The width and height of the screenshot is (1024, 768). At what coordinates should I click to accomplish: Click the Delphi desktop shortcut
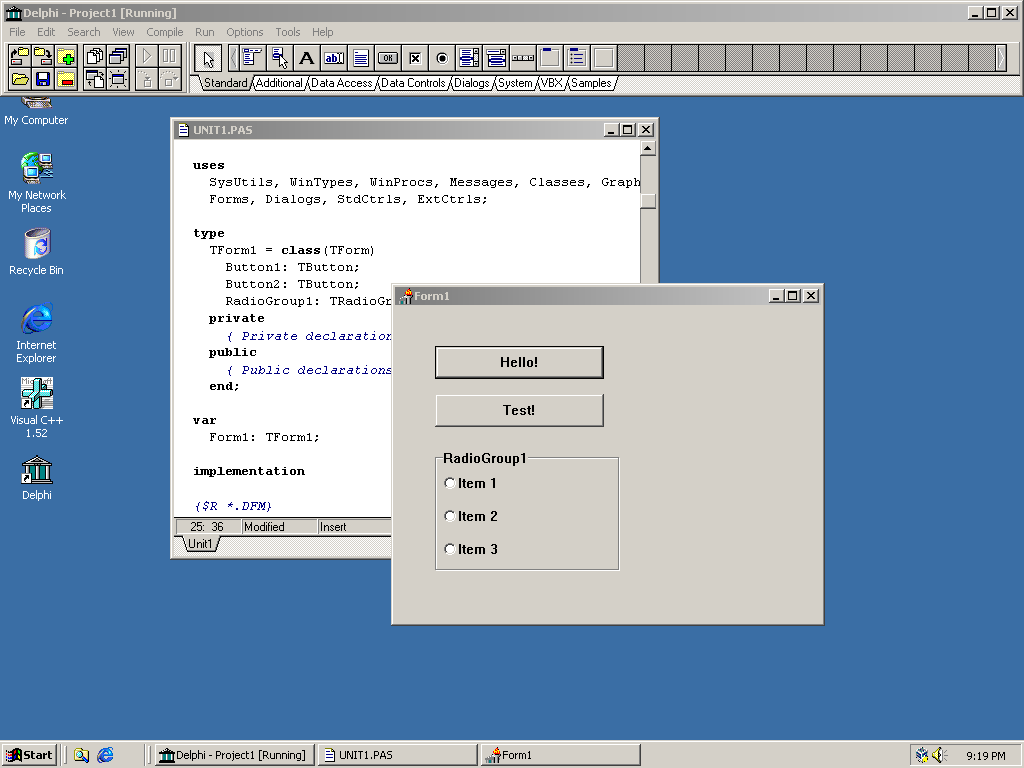pos(37,478)
